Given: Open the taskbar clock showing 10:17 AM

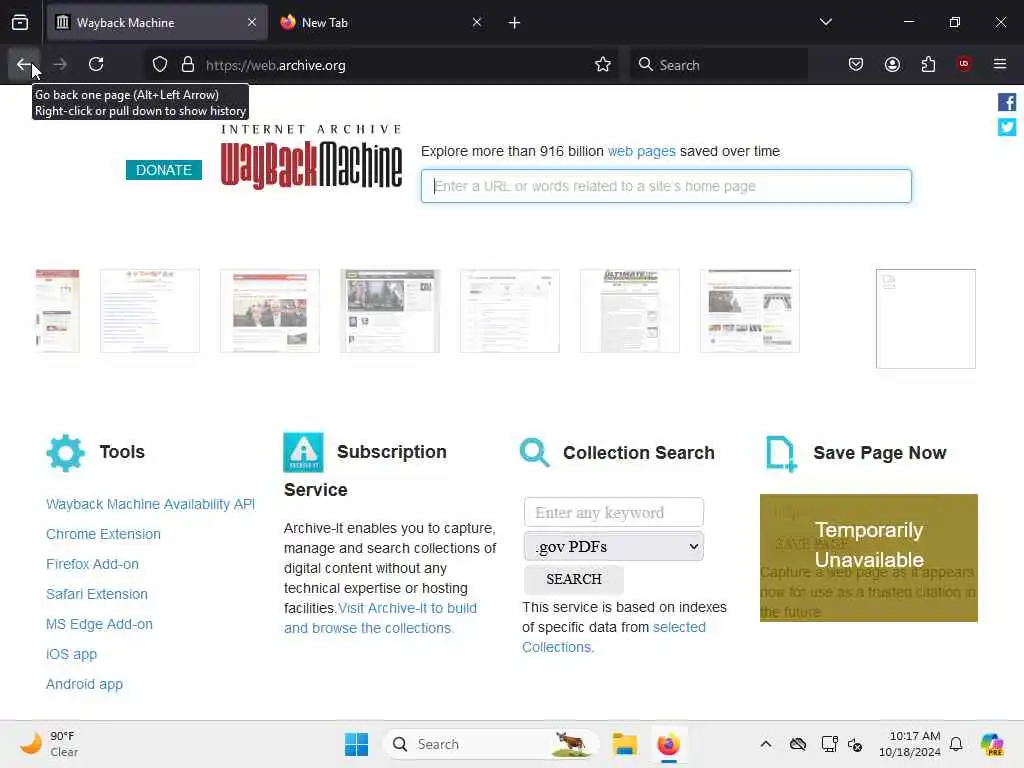Looking at the screenshot, I should click(910, 744).
